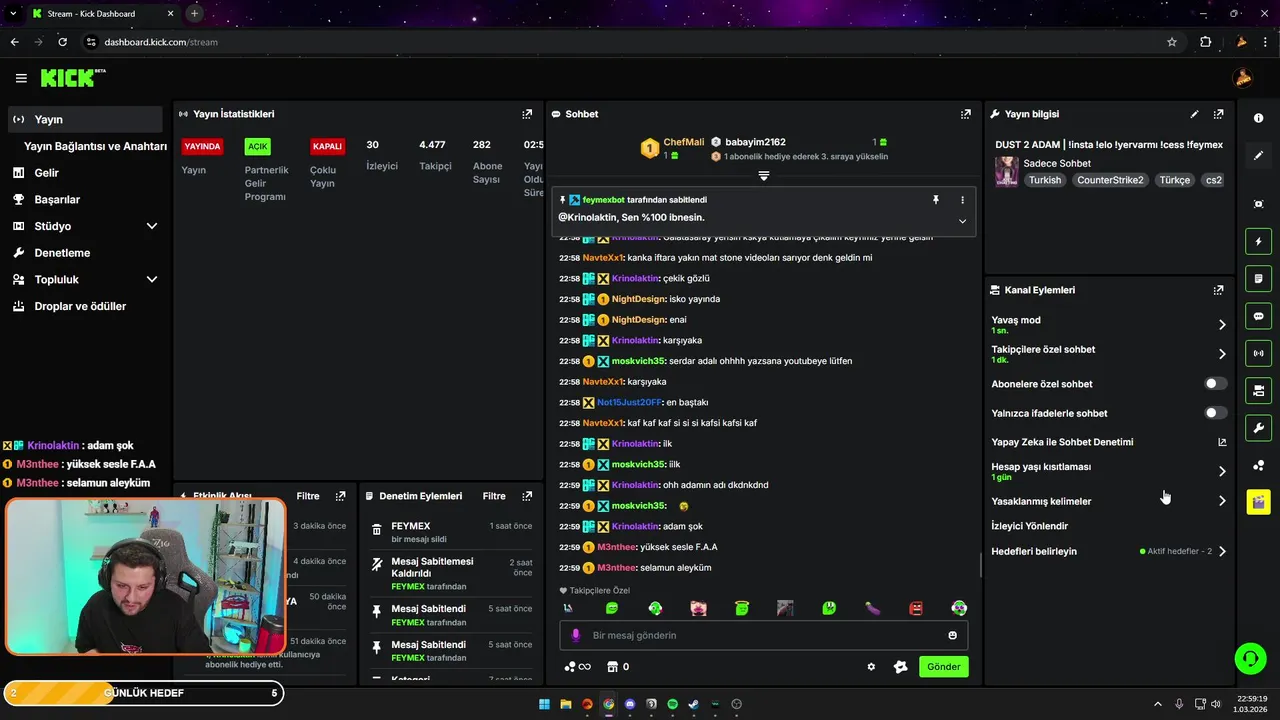Screen dimensions: 1280x720
Task: Click the Bir mesaj gönderin field
Action: tap(764, 635)
